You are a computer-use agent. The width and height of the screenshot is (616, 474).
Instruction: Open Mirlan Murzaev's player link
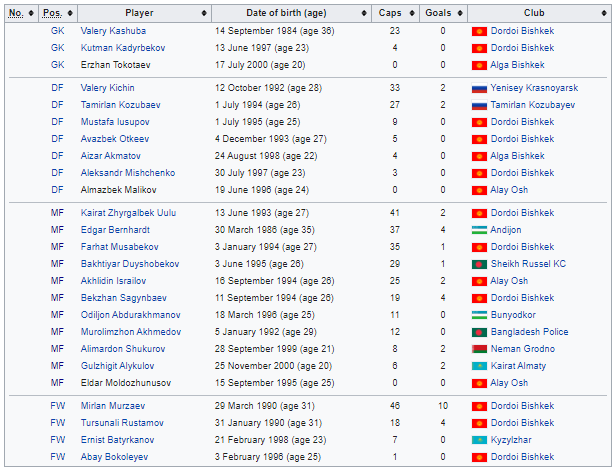click(x=113, y=406)
